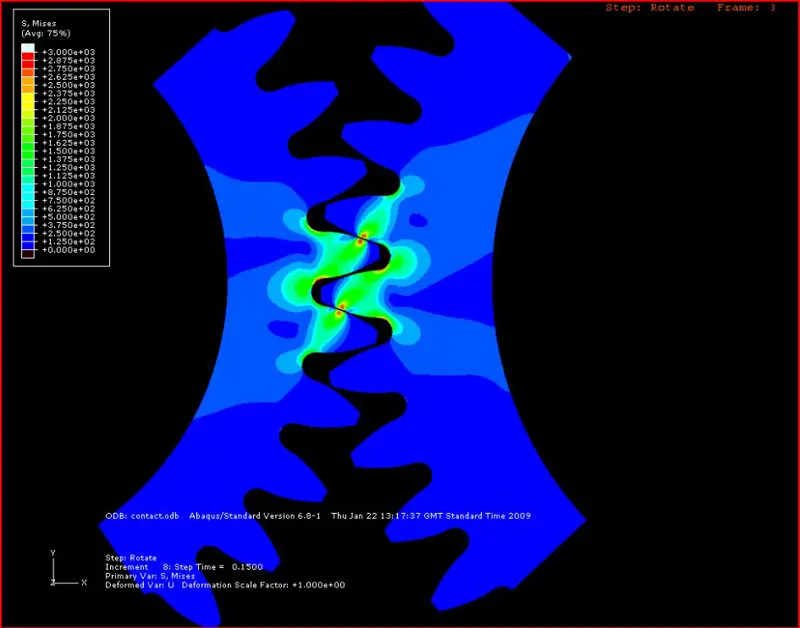
Task: Select the +1.500e+03 legend label
Action: pos(67,151)
